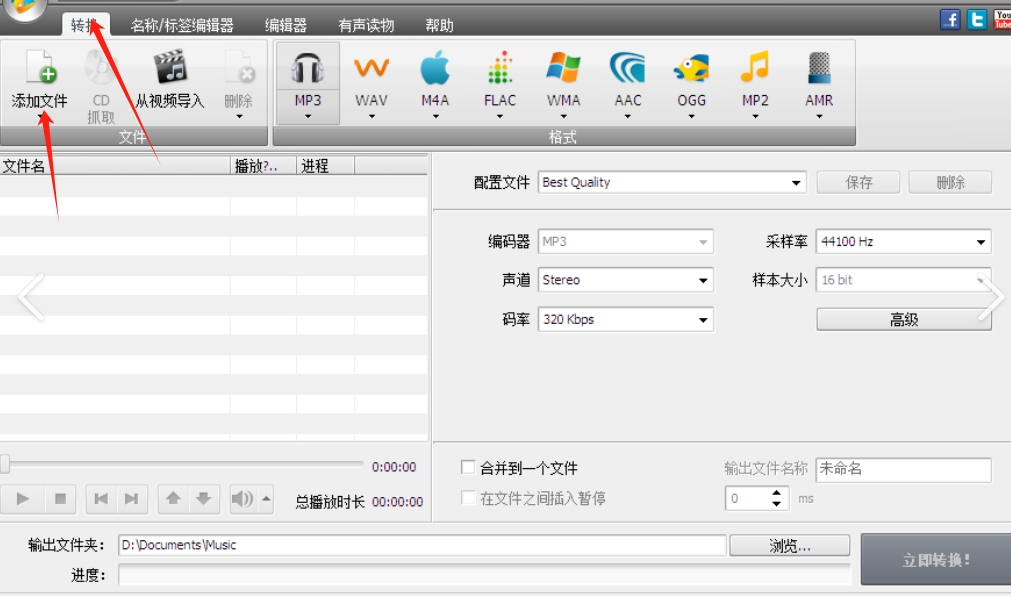Image resolution: width=1011 pixels, height=596 pixels.
Task: Select MP2 output format
Action: click(x=755, y=67)
